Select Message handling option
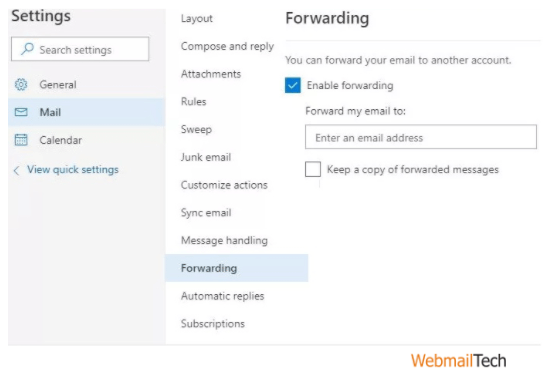The height and width of the screenshot is (380, 550). click(x=224, y=241)
